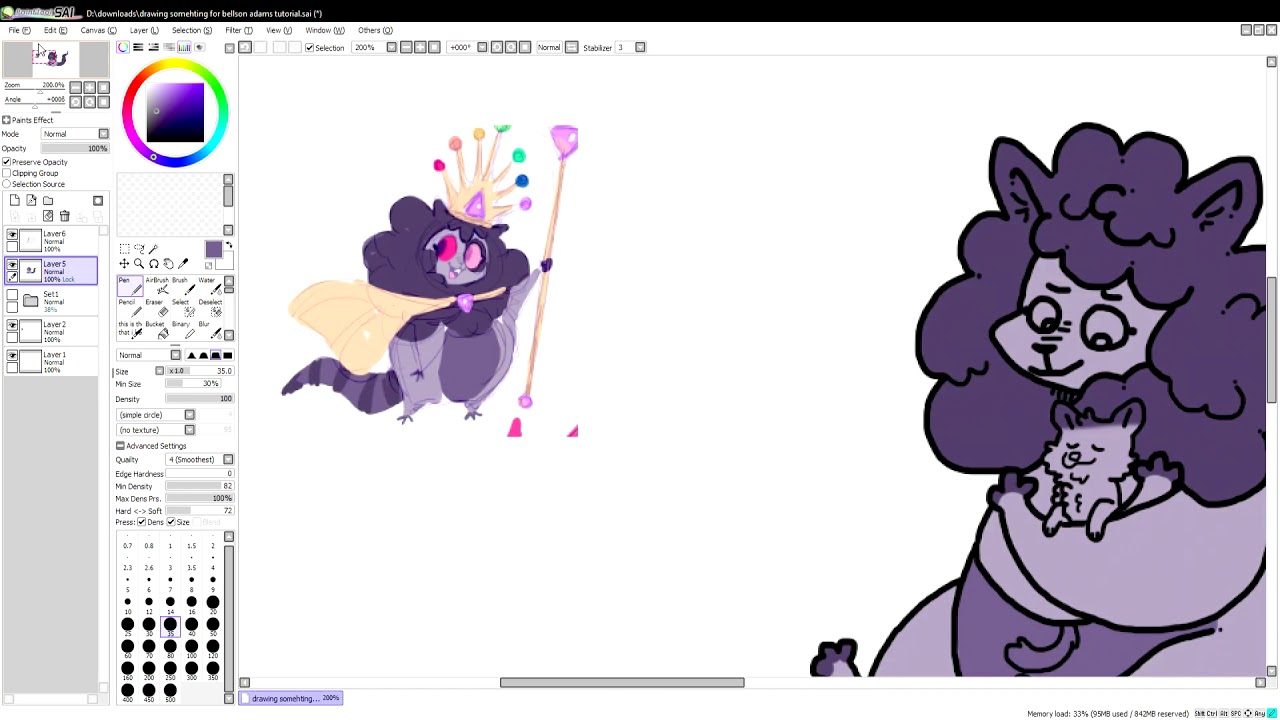Select brush size 35 in the size list
Screen dimensions: 1280x720
pos(170,625)
